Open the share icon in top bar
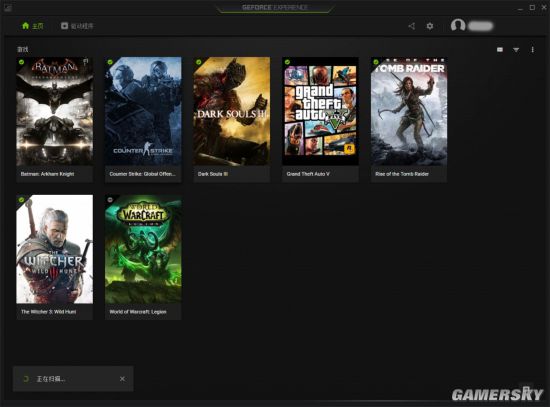 411,26
